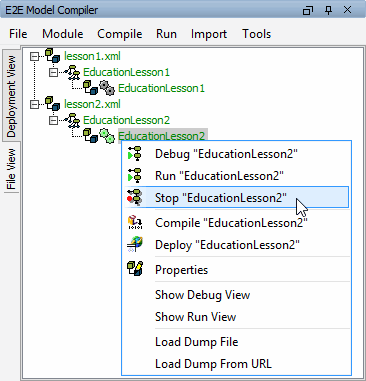The width and height of the screenshot is (366, 381).
Task: Open the Import menu
Action: [209, 34]
